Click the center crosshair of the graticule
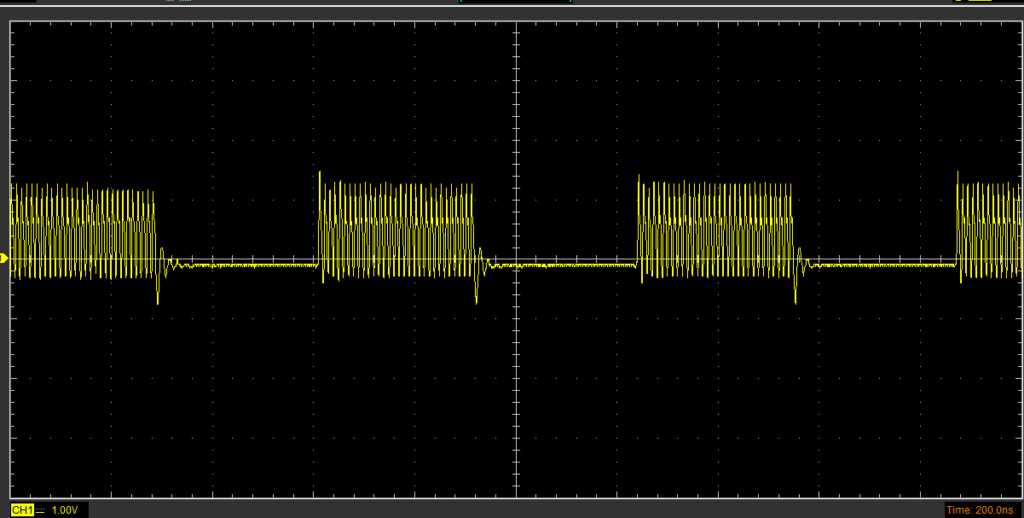 pyautogui.click(x=516, y=259)
